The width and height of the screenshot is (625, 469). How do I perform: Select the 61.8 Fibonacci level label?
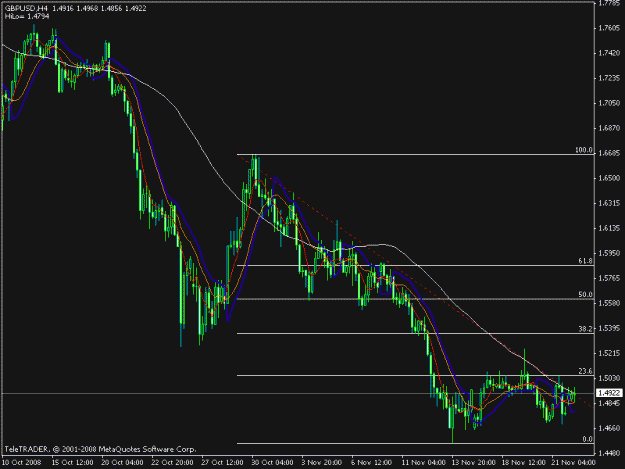tap(586, 261)
